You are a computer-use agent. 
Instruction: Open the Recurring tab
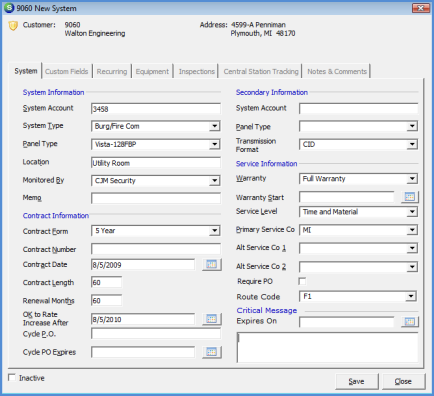(x=112, y=71)
